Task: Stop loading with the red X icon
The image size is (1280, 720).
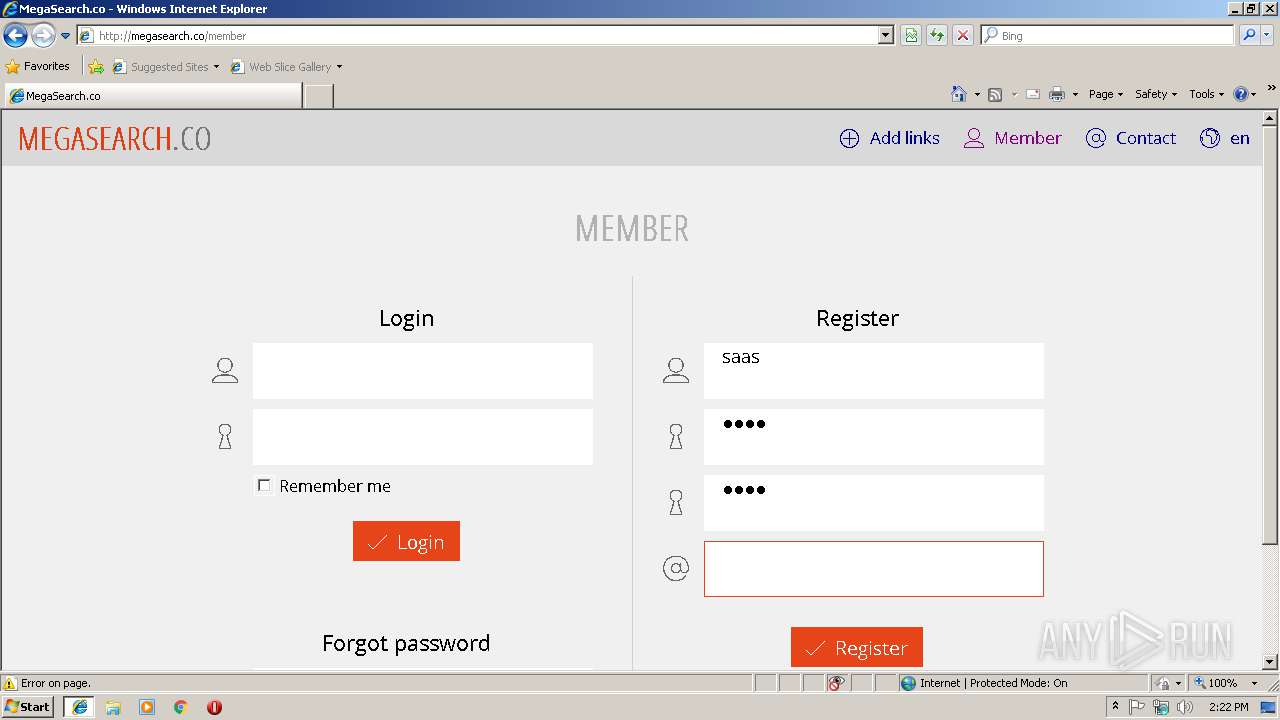Action: 963,36
